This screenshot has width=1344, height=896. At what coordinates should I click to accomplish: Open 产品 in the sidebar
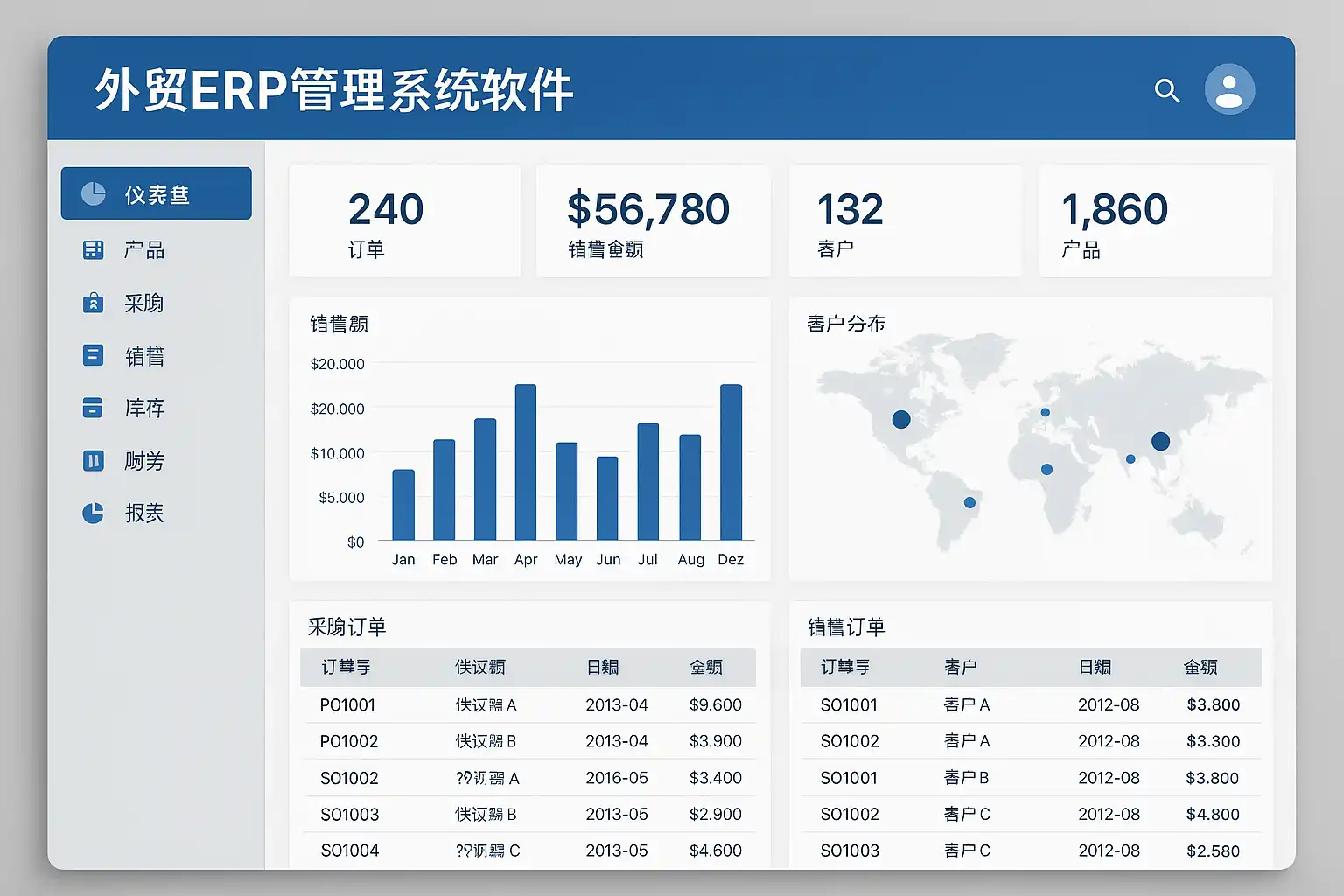click(x=144, y=250)
